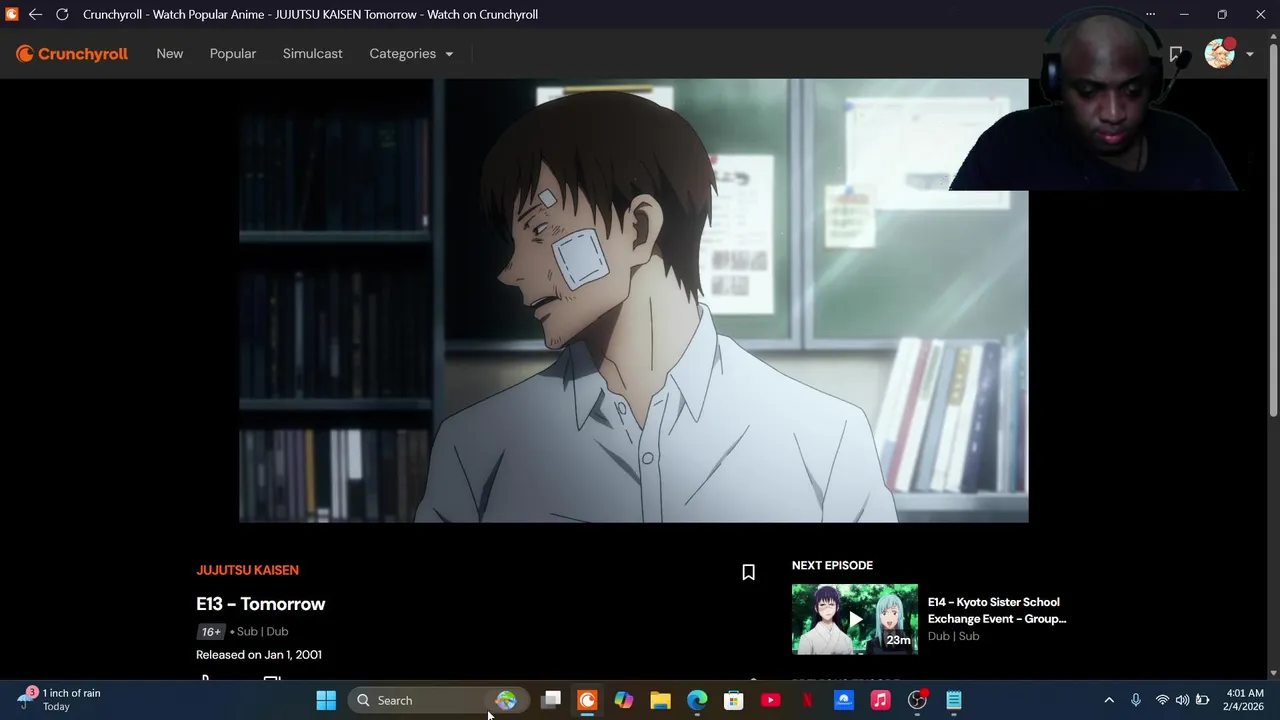Open the clock and date panel

click(1244, 700)
